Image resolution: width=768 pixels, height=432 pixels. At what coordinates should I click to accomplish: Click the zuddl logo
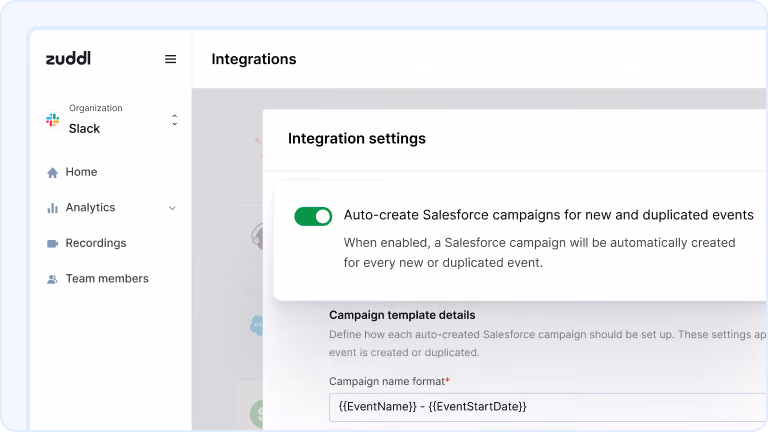[x=68, y=58]
